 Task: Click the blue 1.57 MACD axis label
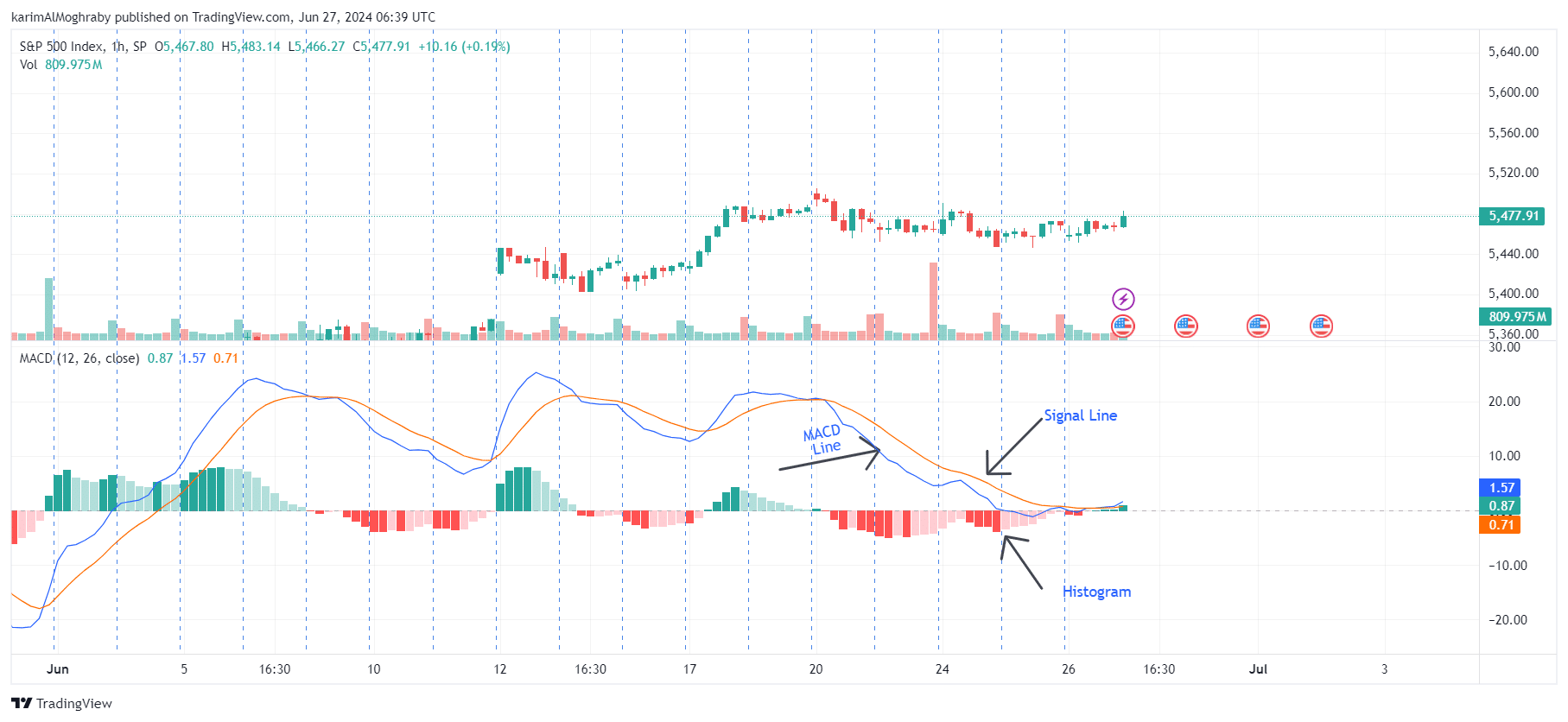click(1501, 488)
